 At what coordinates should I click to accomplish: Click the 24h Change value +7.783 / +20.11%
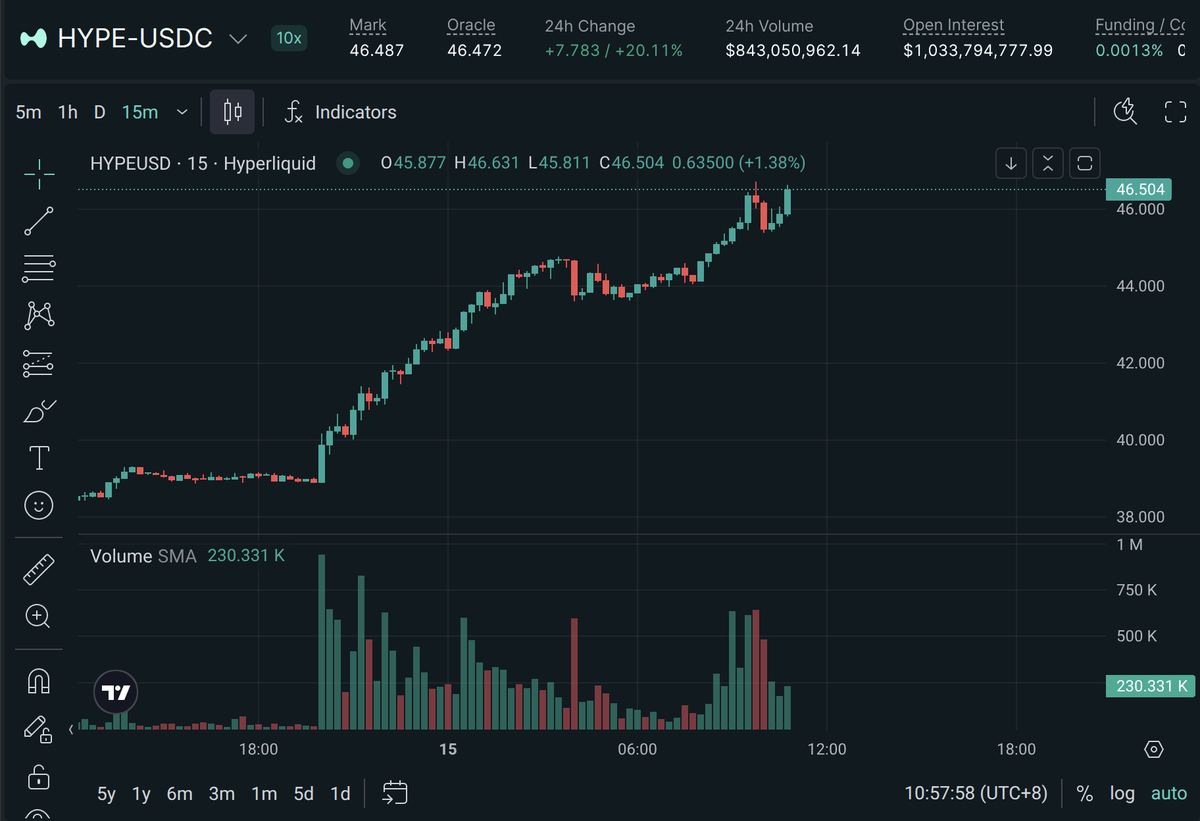tap(614, 50)
